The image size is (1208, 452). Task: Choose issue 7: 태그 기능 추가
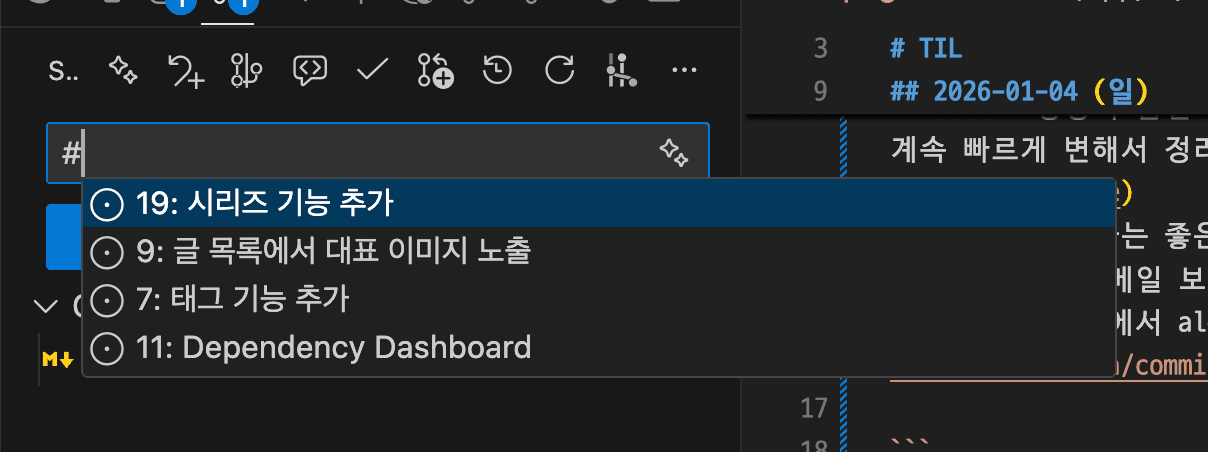[x=598, y=300]
